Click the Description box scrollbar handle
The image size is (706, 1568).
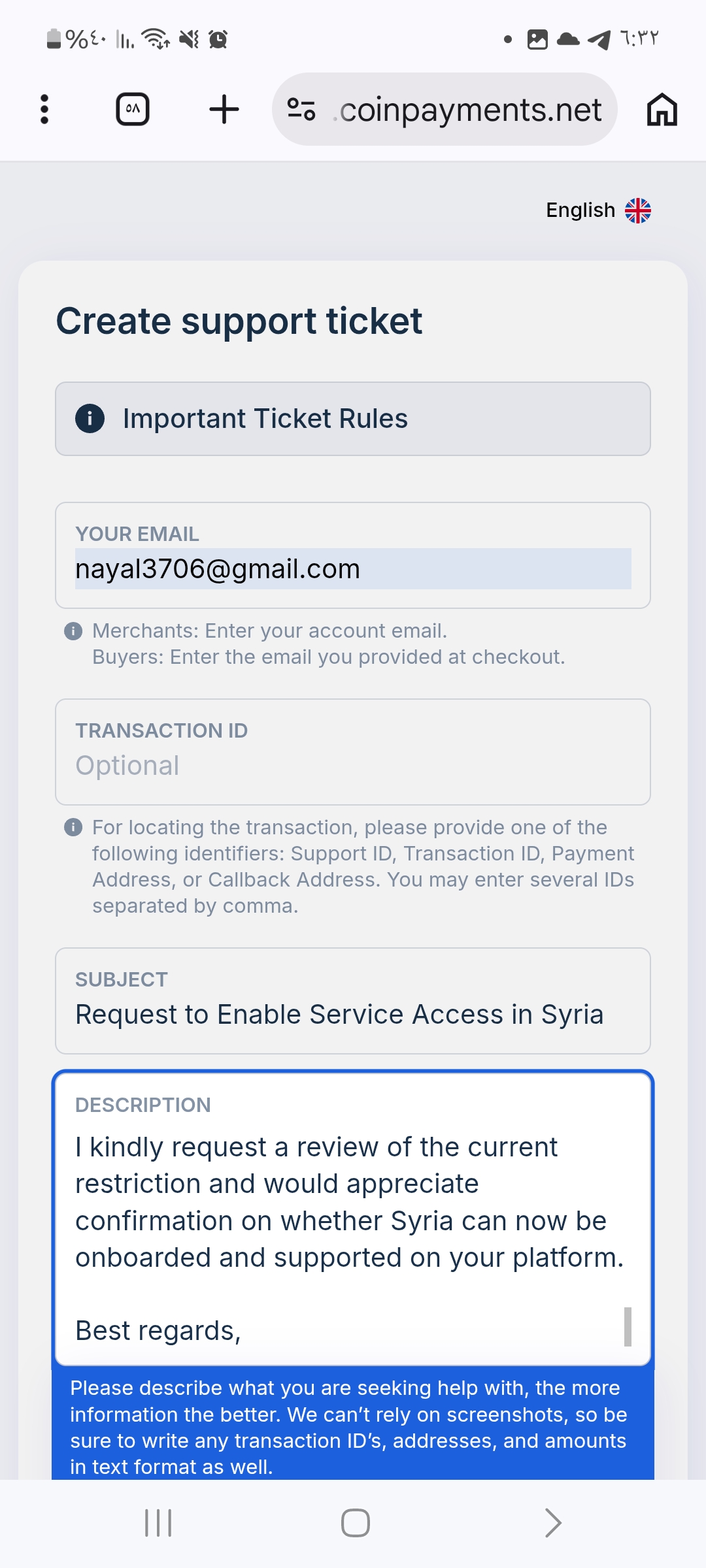point(628,1326)
